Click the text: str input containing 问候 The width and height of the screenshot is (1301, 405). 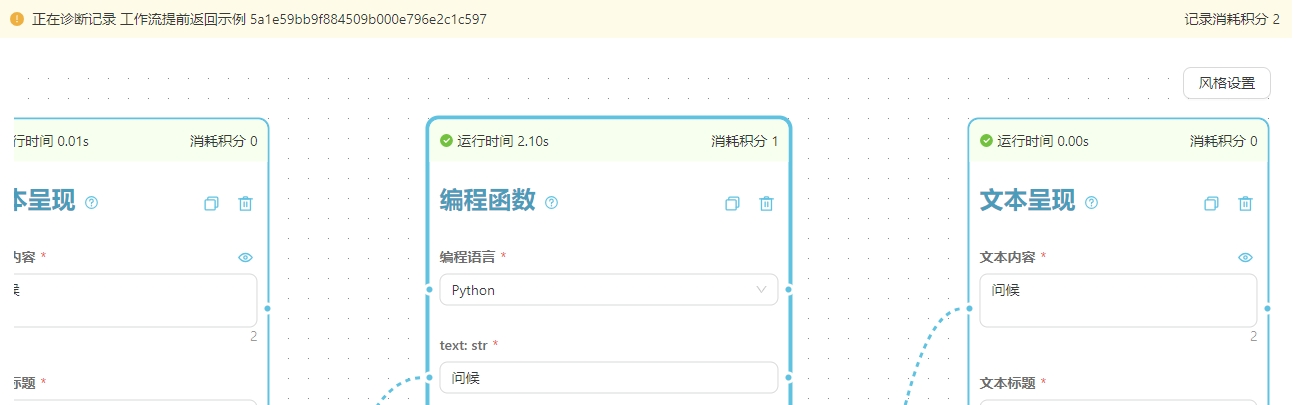tap(609, 378)
